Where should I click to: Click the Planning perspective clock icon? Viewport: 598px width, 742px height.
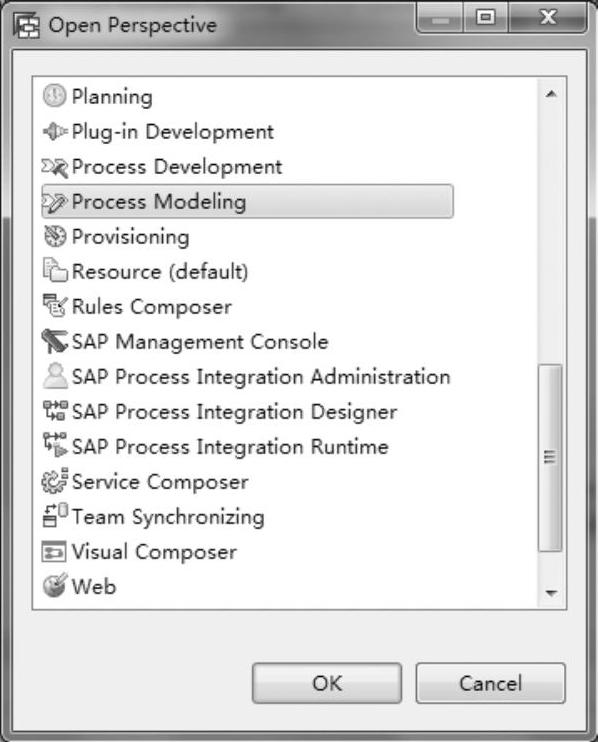point(54,96)
